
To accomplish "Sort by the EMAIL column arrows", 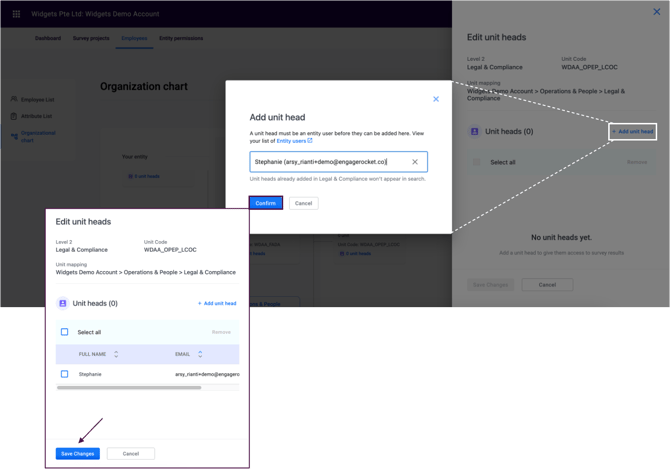I will 200,354.
